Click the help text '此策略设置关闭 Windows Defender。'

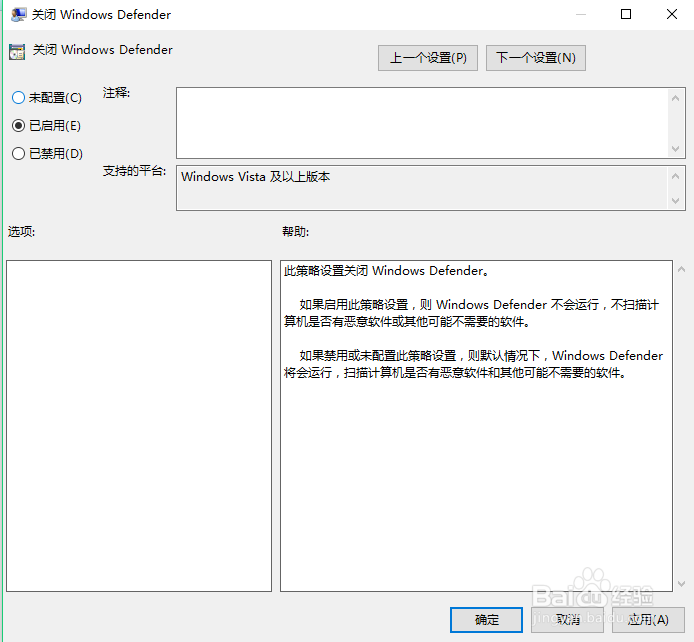tap(386, 270)
